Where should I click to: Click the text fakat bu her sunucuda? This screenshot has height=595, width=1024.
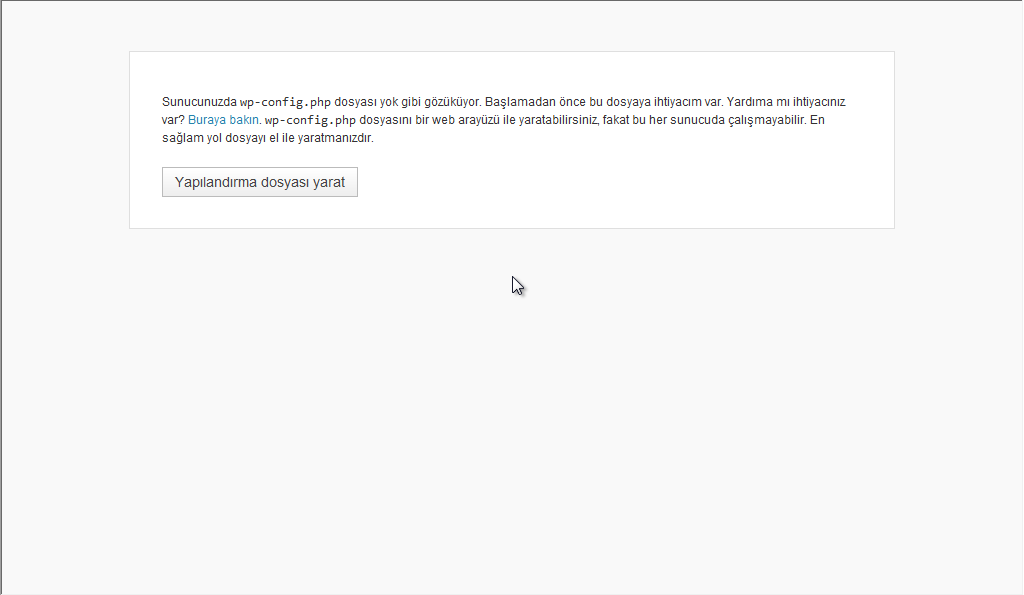[x=660, y=119]
